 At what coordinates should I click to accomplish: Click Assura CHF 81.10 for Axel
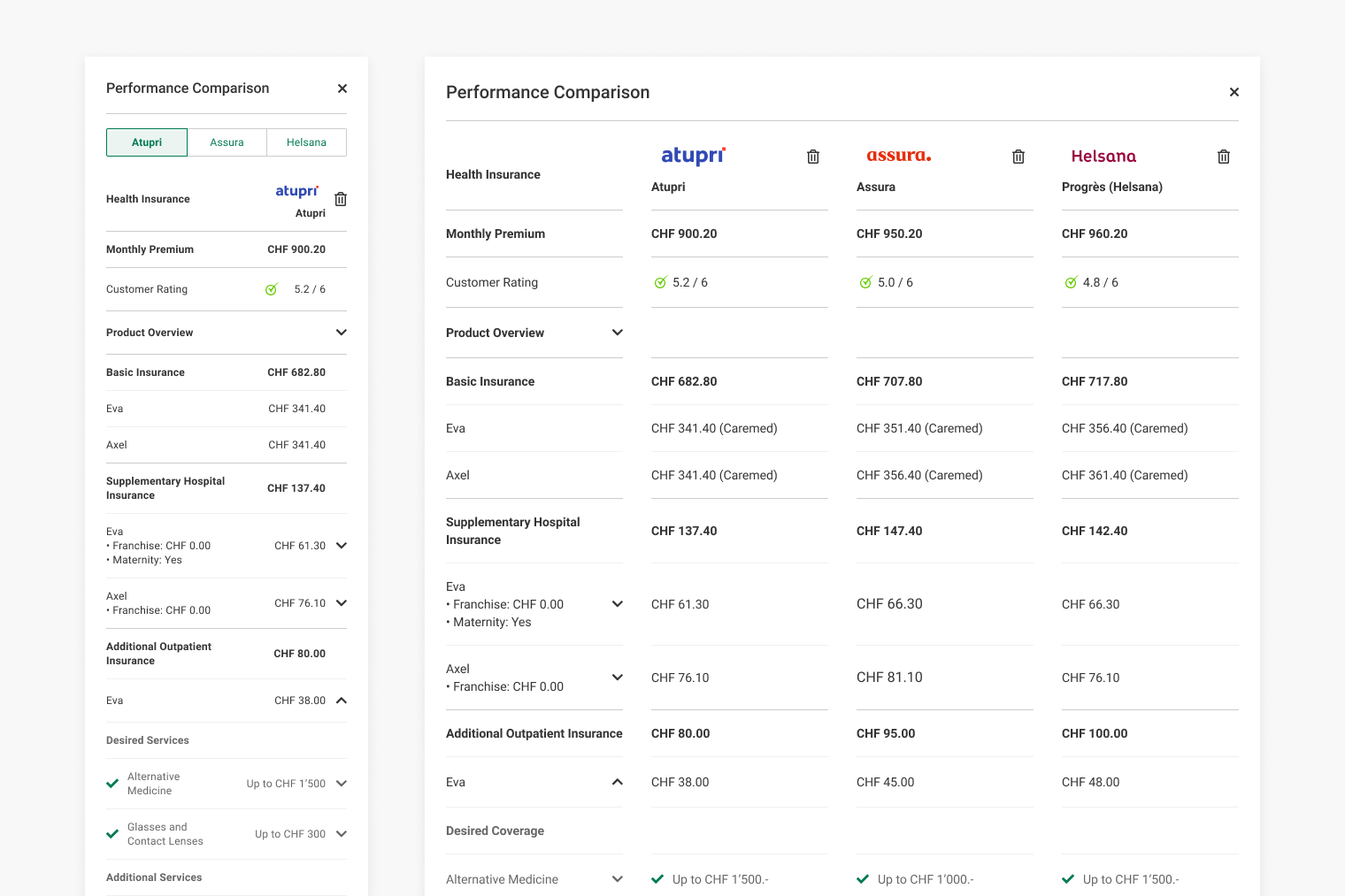pos(889,678)
